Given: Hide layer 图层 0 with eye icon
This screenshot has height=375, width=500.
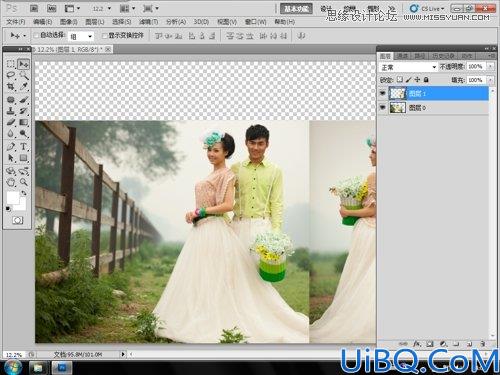Looking at the screenshot, I should coord(383,107).
